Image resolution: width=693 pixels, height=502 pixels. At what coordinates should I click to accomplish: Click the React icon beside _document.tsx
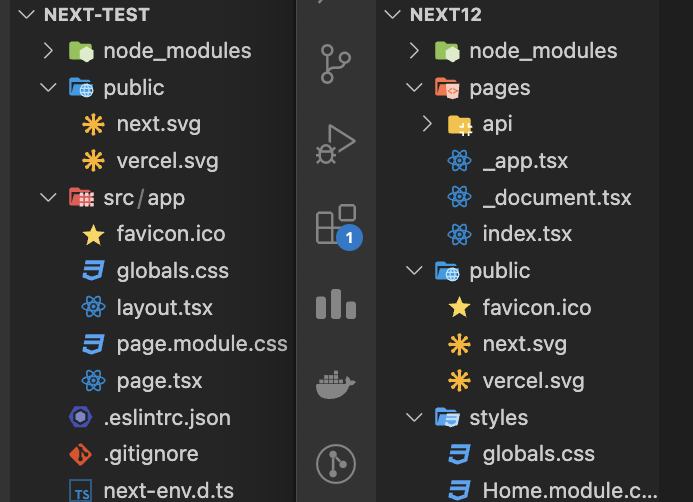pyautogui.click(x=460, y=197)
